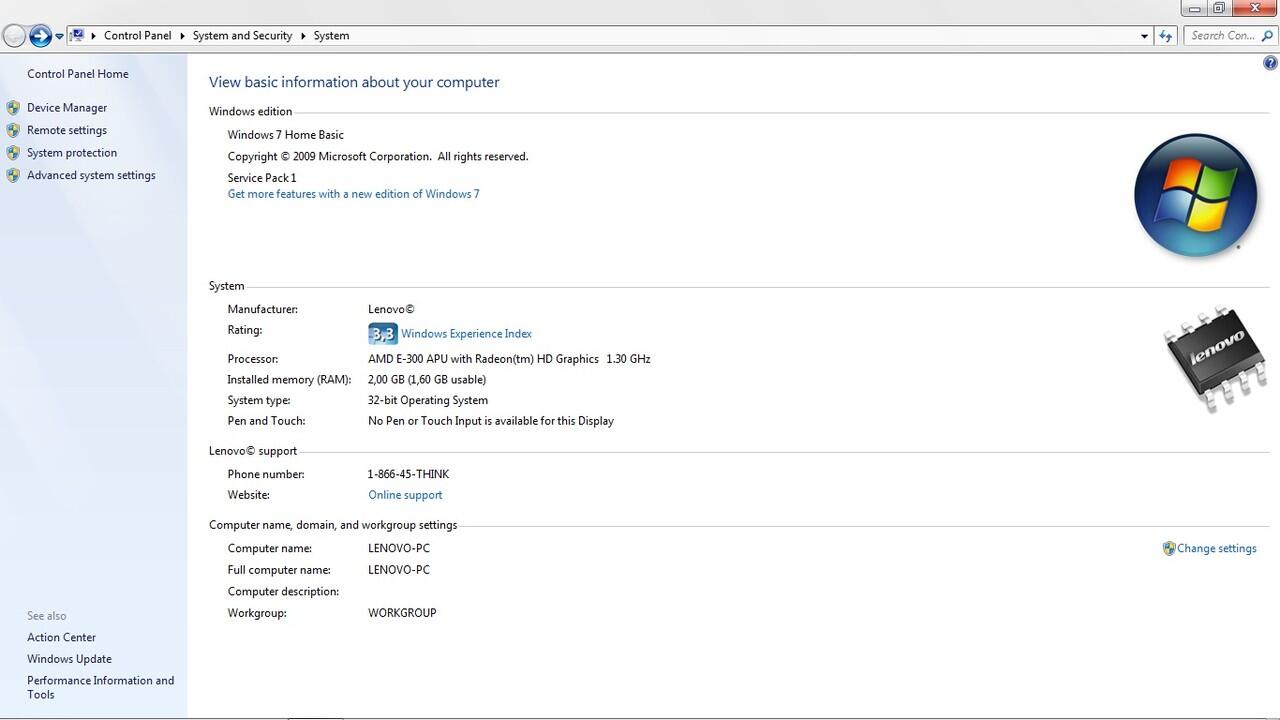Open Performance Information and Tools

click(100, 687)
